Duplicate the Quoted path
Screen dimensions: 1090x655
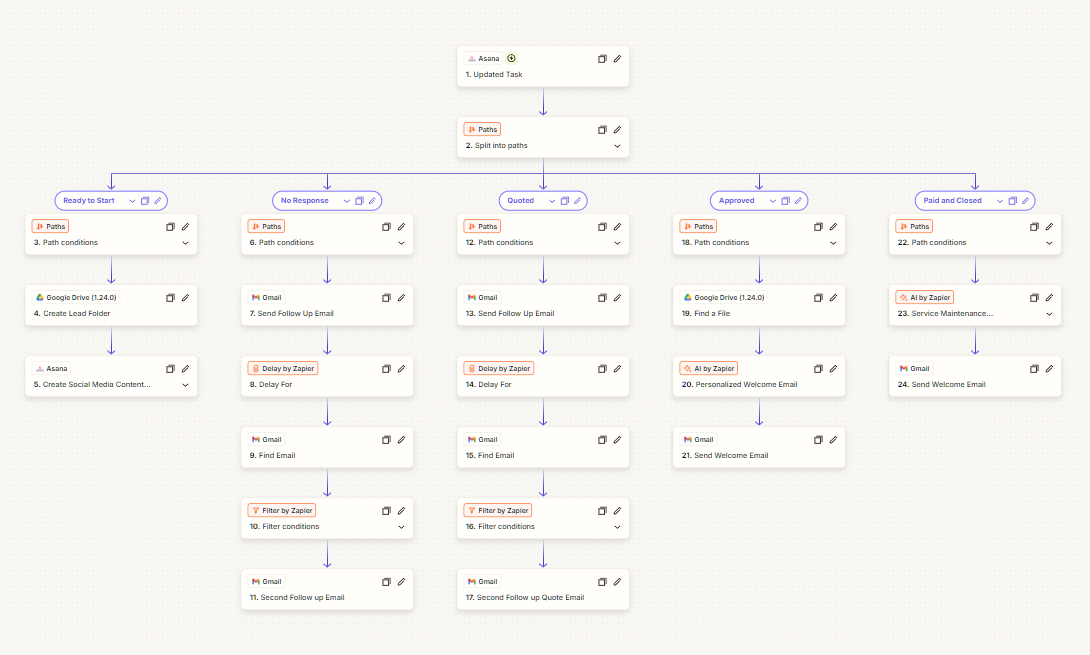pyautogui.click(x=564, y=201)
